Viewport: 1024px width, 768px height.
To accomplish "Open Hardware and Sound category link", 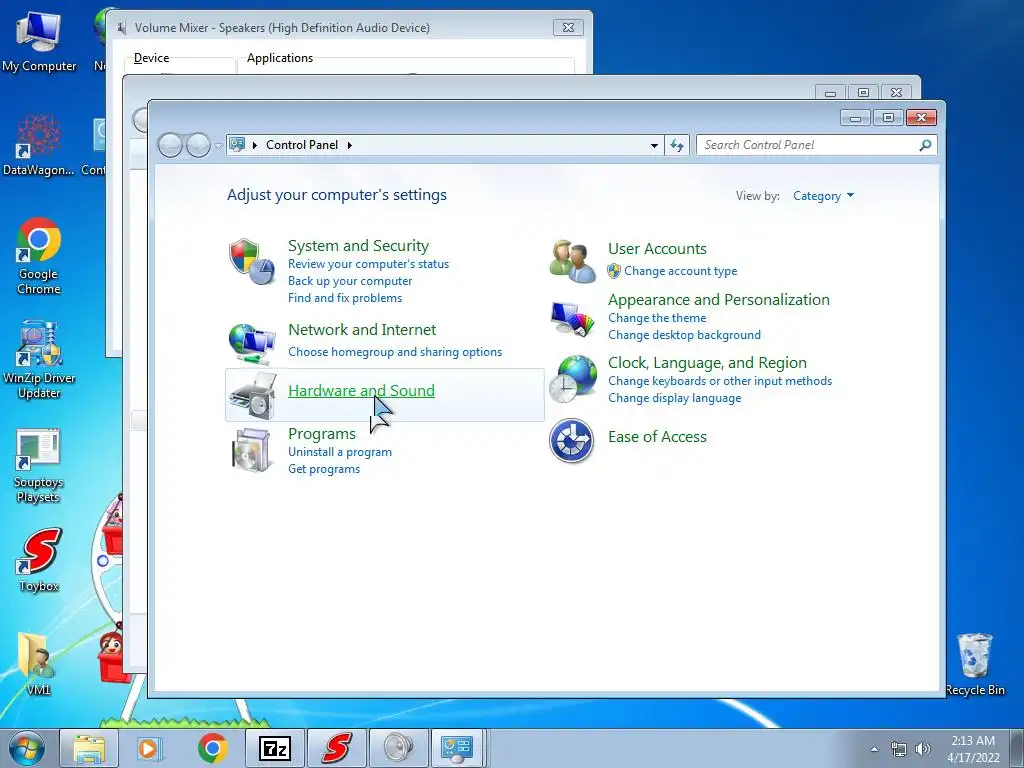I will pos(361,391).
